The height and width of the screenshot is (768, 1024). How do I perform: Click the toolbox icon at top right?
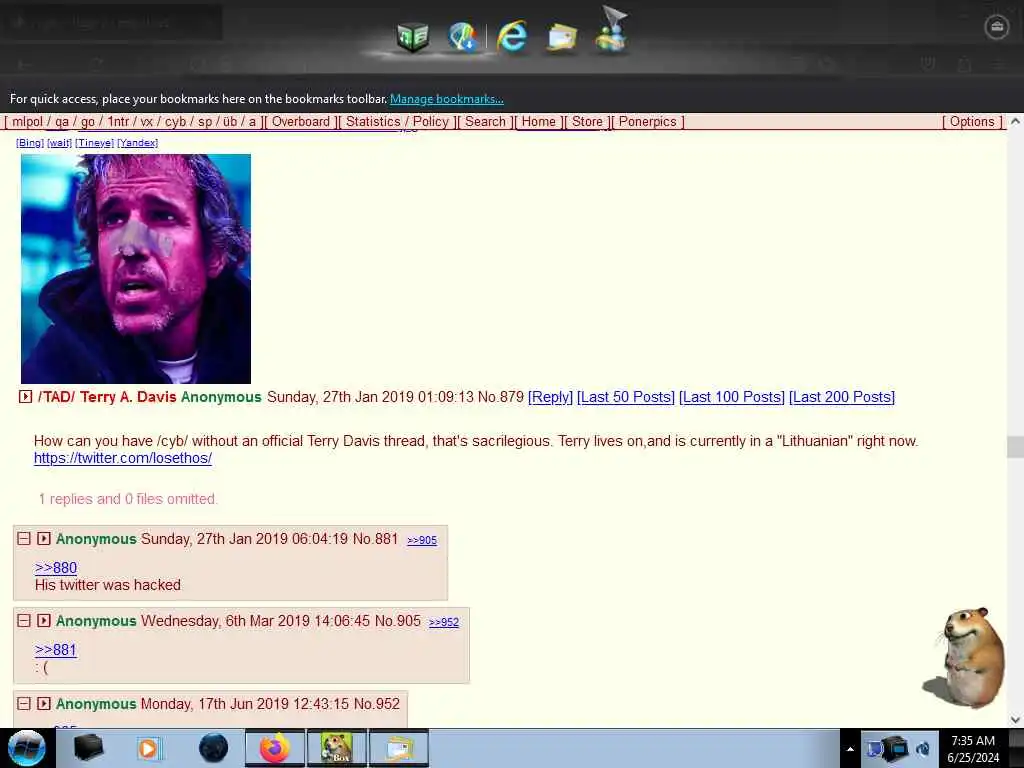997,27
